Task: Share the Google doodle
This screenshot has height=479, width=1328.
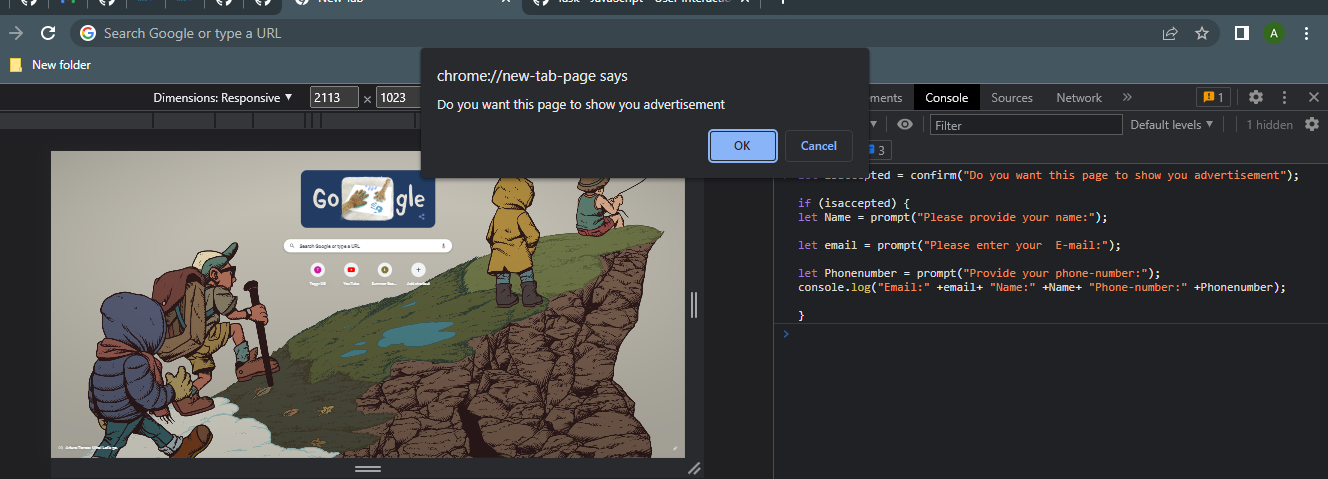Action: coord(422,217)
